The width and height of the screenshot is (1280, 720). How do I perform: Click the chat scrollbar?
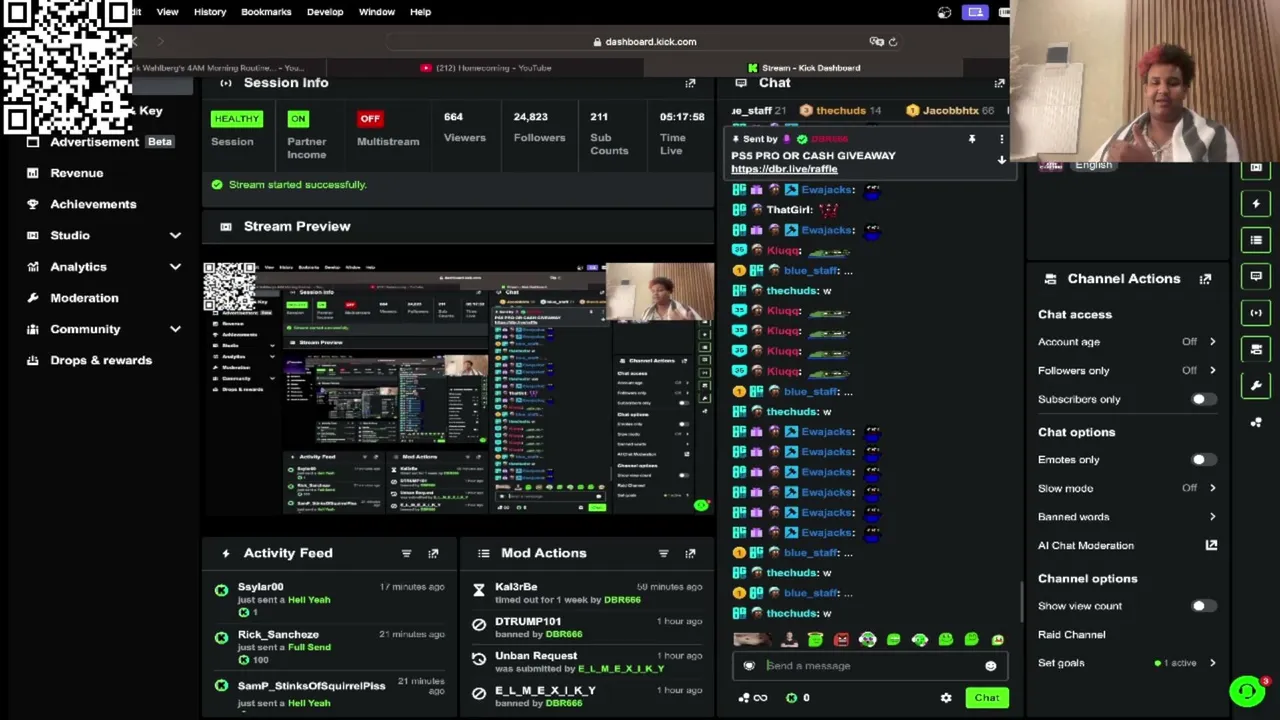coord(1021,600)
